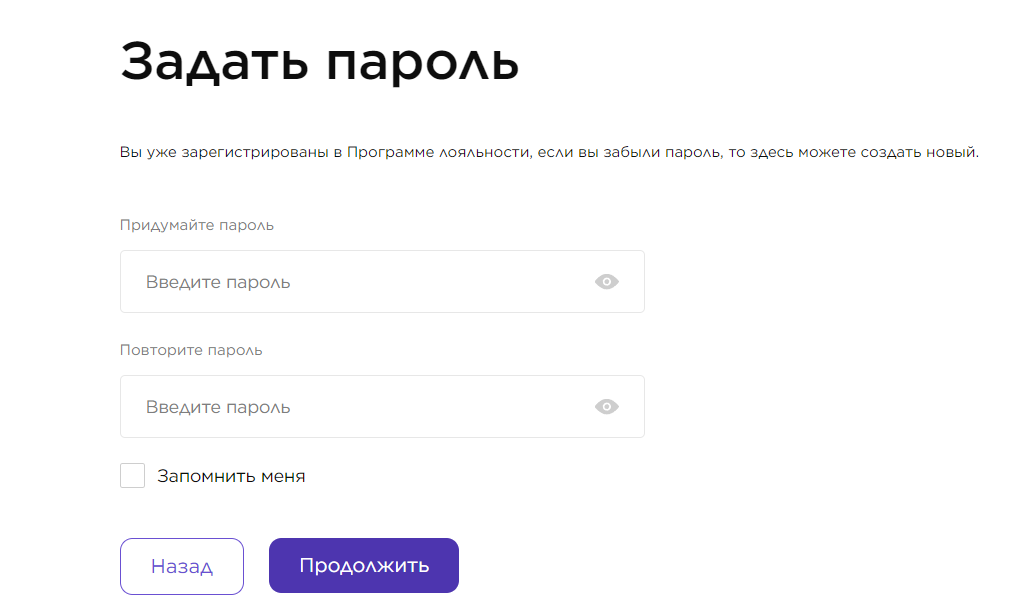
Task: Click the "Придумайте пароль" field label
Action: click(197, 225)
